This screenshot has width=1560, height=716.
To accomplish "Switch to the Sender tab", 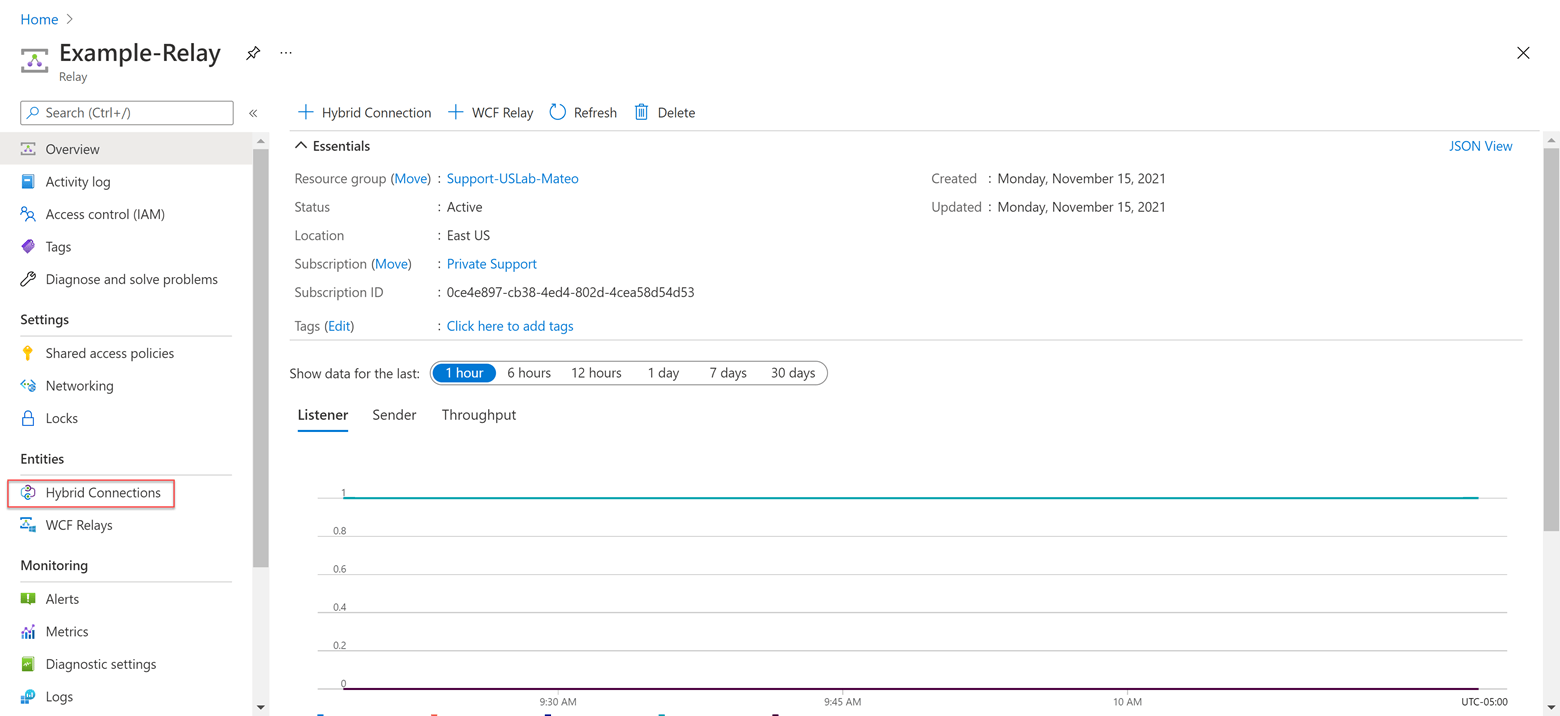I will 393,414.
